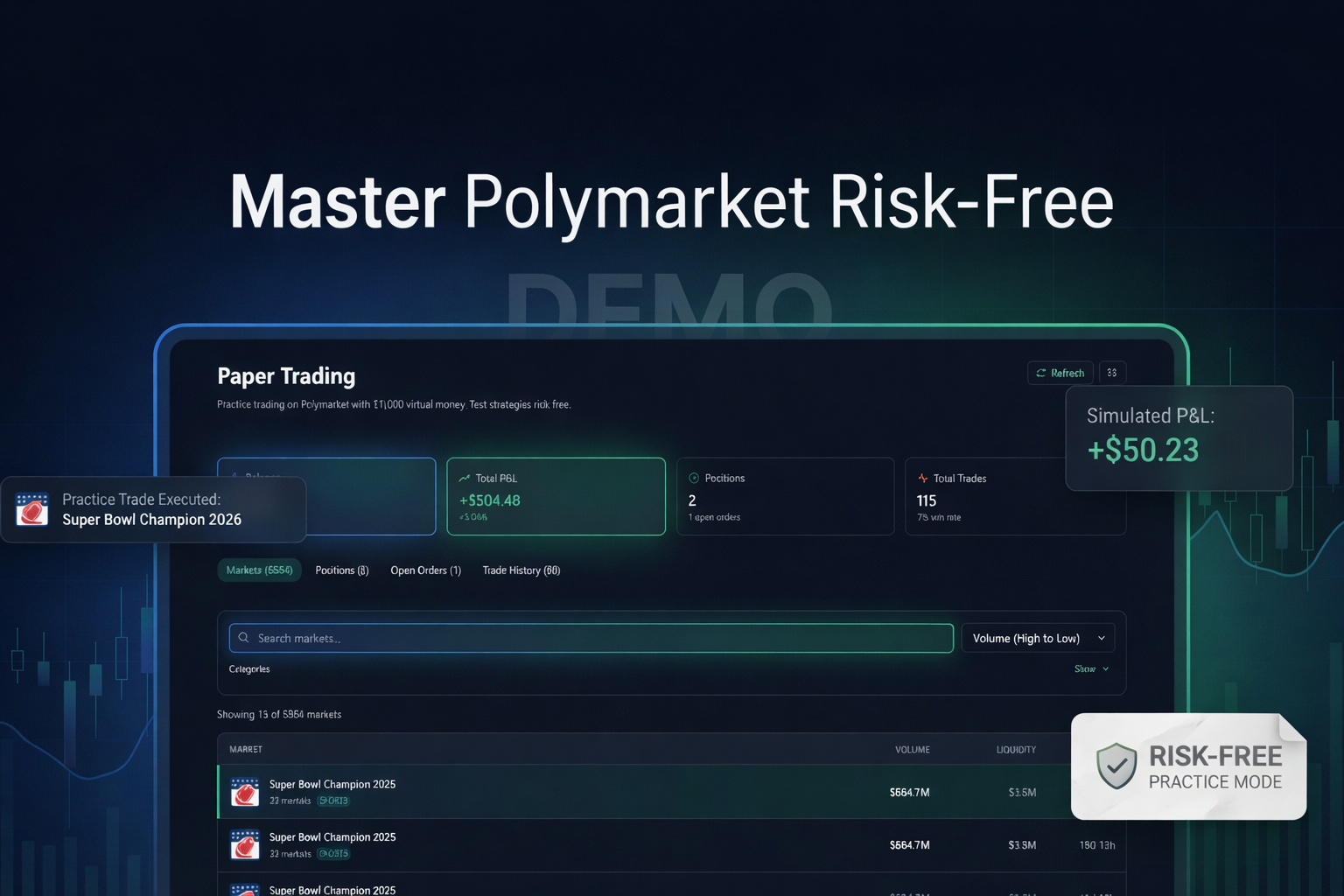Select the Markets tab pill
Image resolution: width=1344 pixels, height=896 pixels.
point(259,570)
